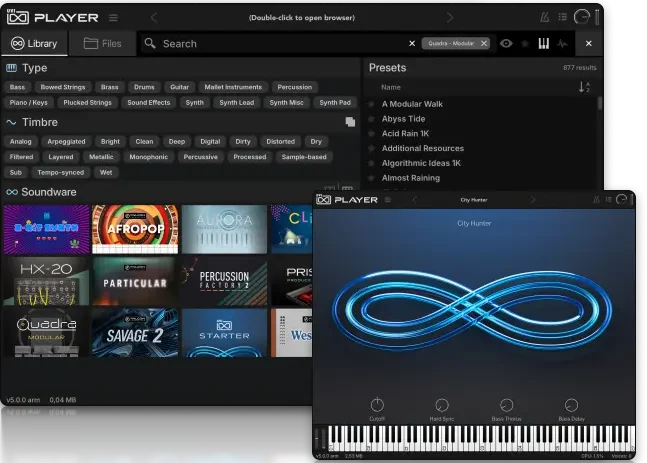
Task: Switch to the Library tab
Action: pyautogui.click(x=34, y=43)
